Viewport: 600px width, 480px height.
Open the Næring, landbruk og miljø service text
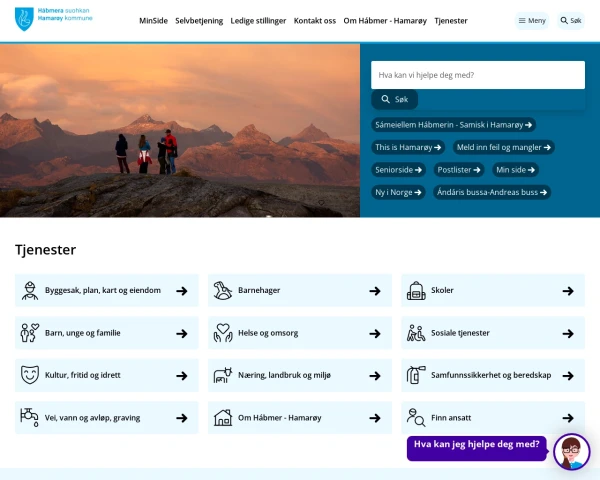click(284, 375)
